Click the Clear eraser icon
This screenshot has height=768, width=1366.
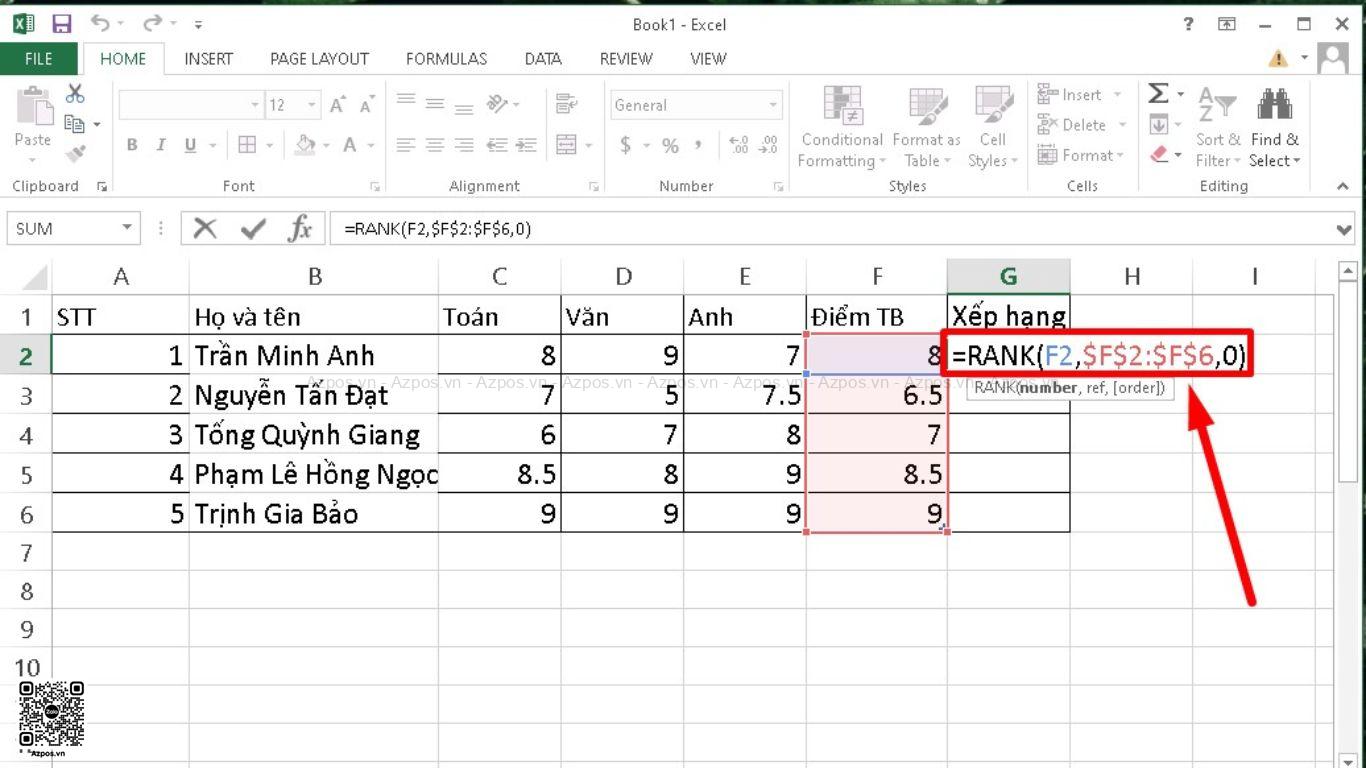tap(1159, 154)
